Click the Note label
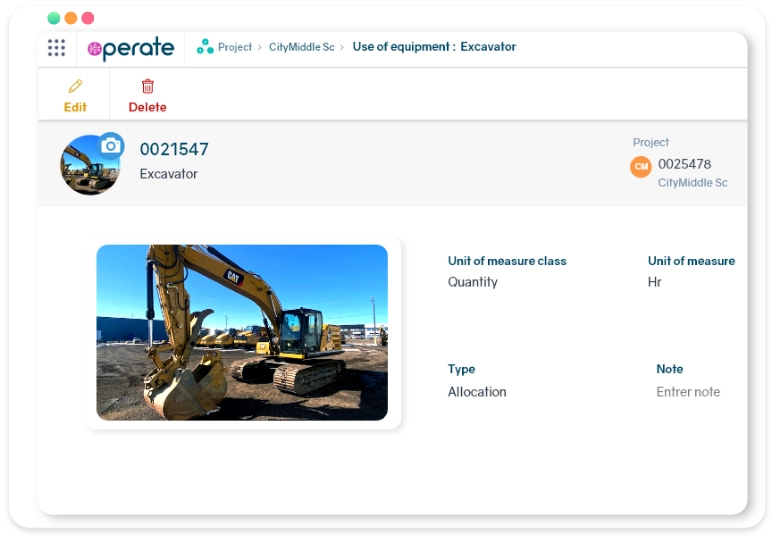Image resolution: width=775 pixels, height=540 pixels. 670,369
